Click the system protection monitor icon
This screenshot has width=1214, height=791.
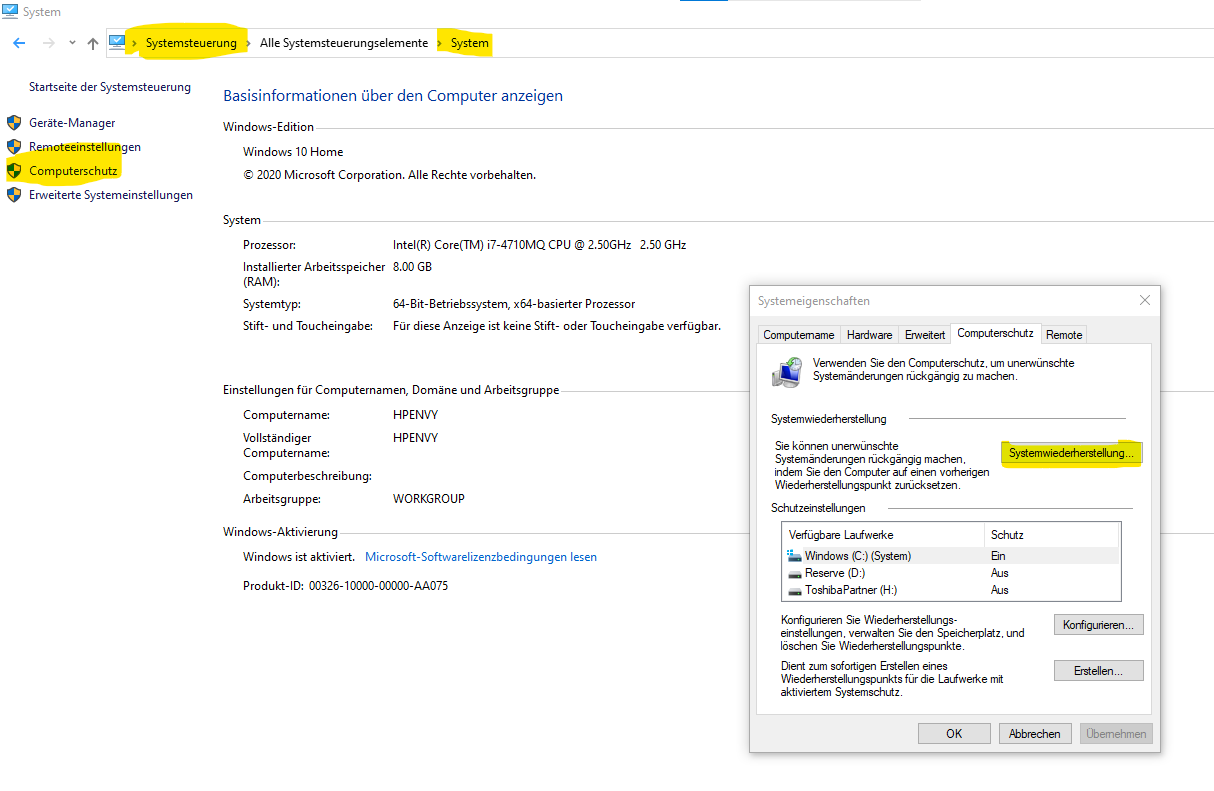pos(787,371)
